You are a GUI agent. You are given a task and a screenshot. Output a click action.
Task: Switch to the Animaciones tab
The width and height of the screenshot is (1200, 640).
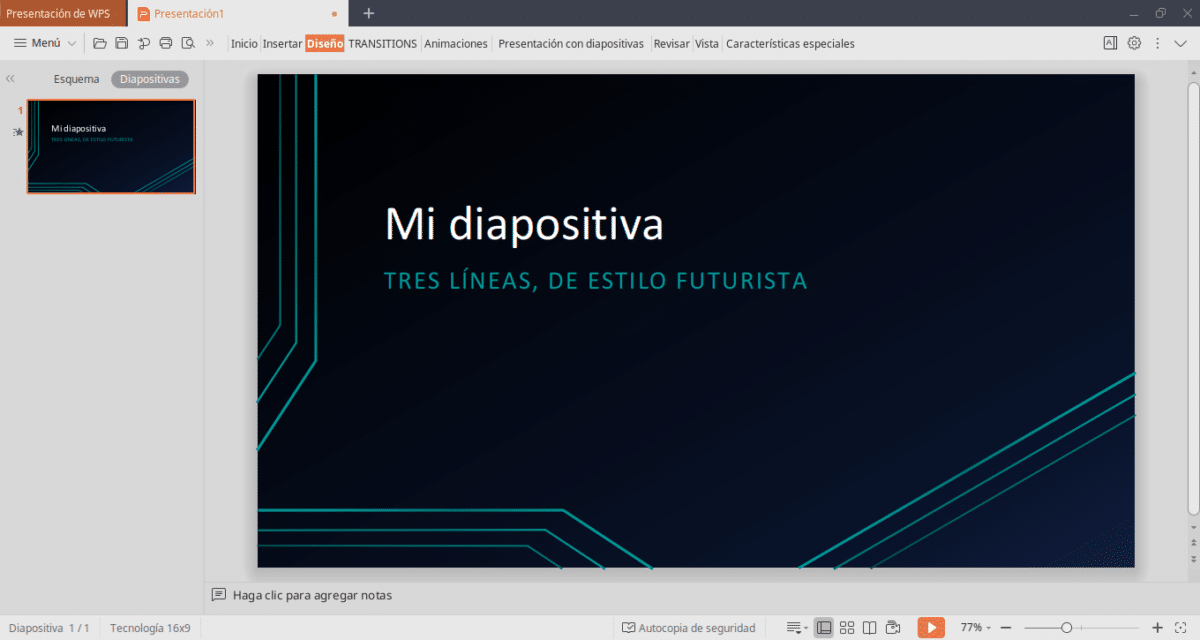(456, 43)
